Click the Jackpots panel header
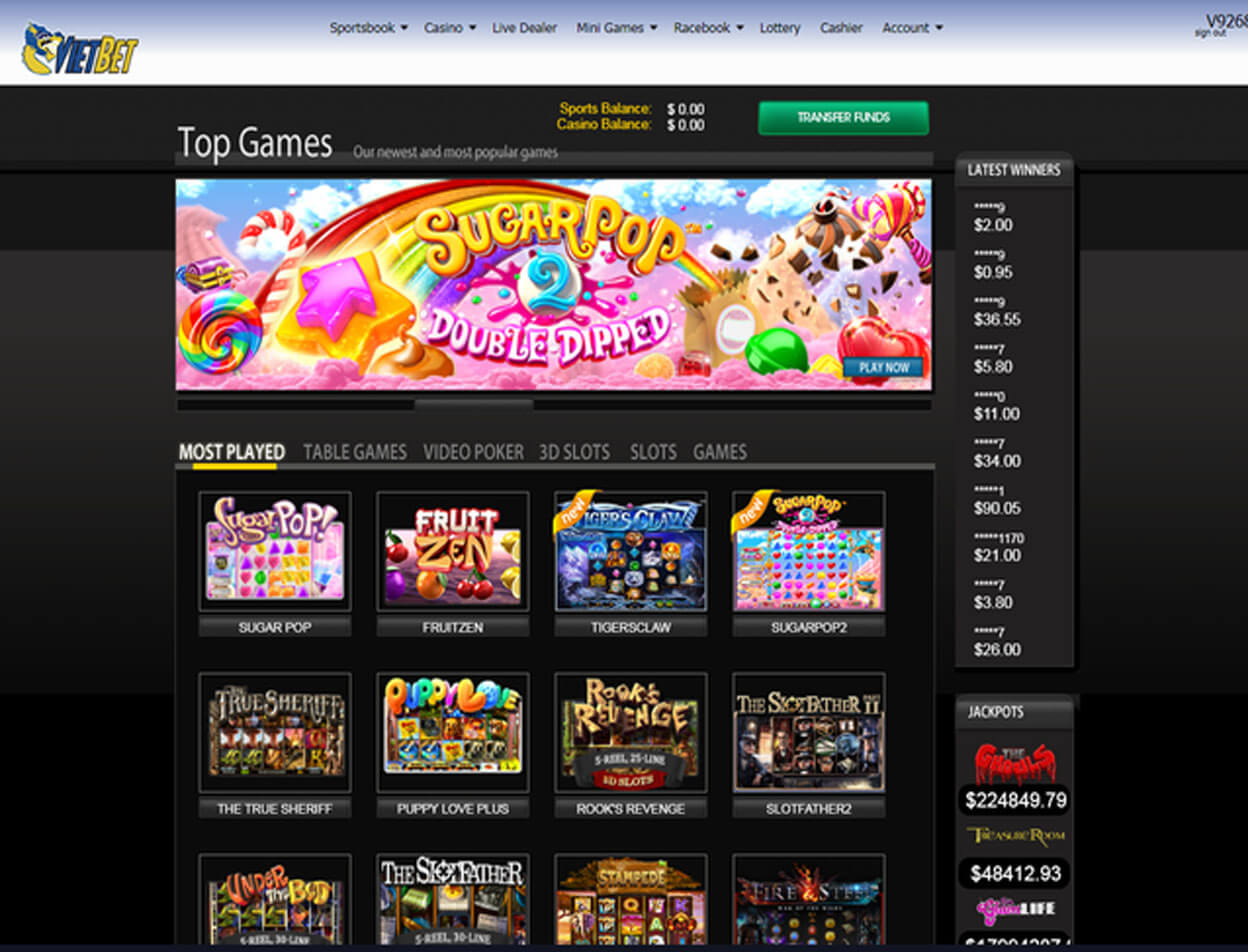The image size is (1248, 952). tap(1014, 712)
